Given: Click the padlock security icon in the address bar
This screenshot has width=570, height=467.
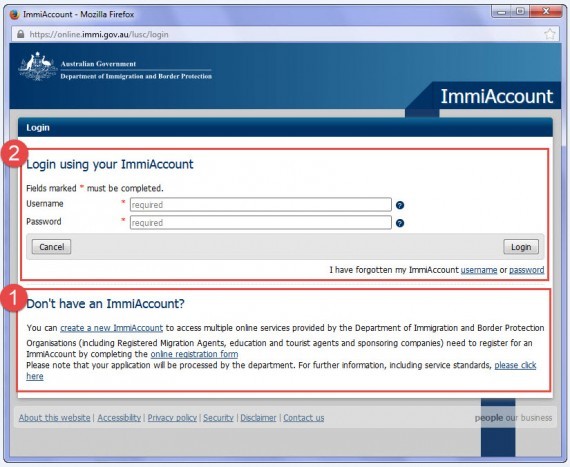Looking at the screenshot, I should tap(21, 34).
